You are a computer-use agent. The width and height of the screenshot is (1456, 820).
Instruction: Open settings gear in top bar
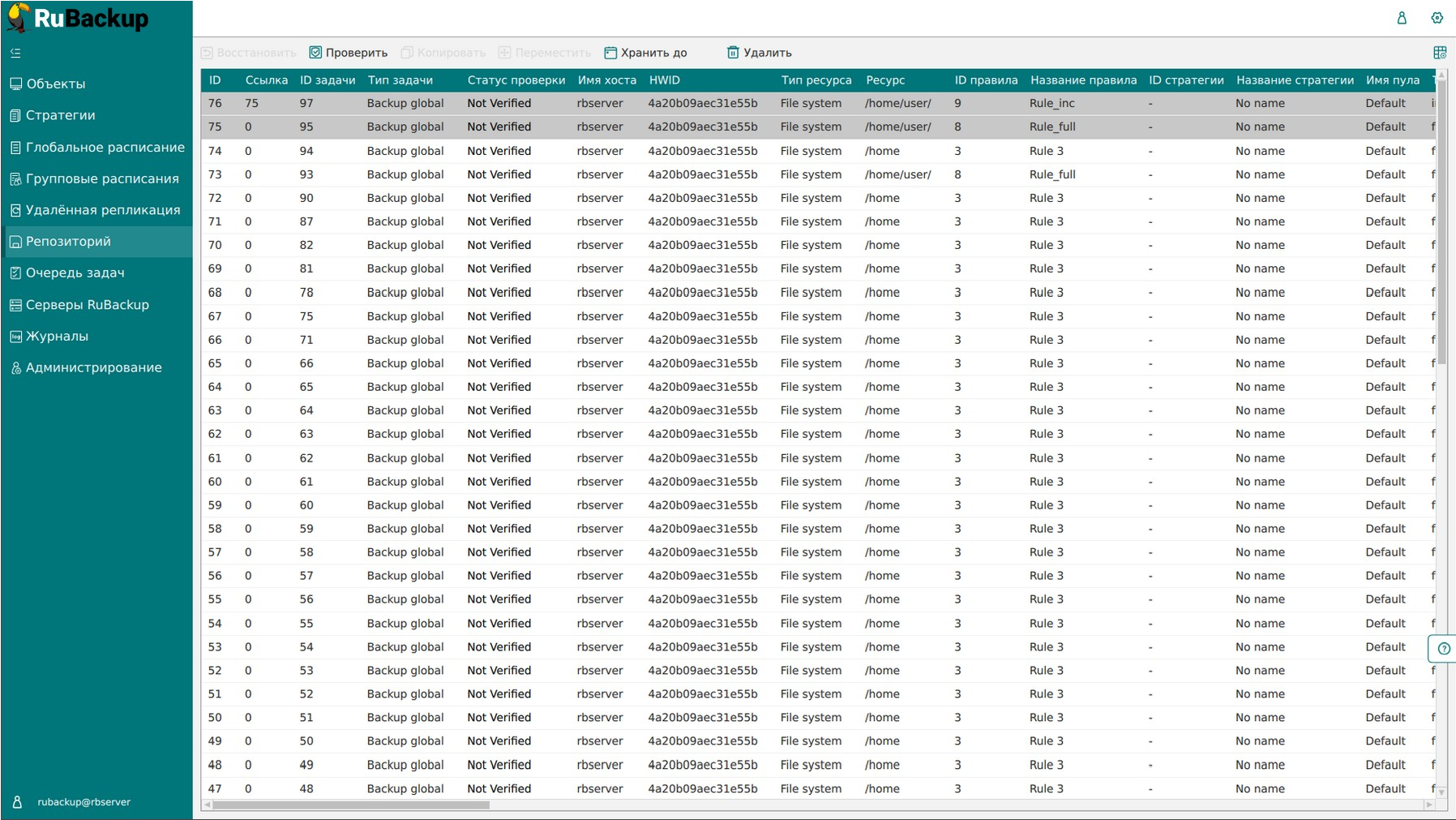pyautogui.click(x=1437, y=18)
